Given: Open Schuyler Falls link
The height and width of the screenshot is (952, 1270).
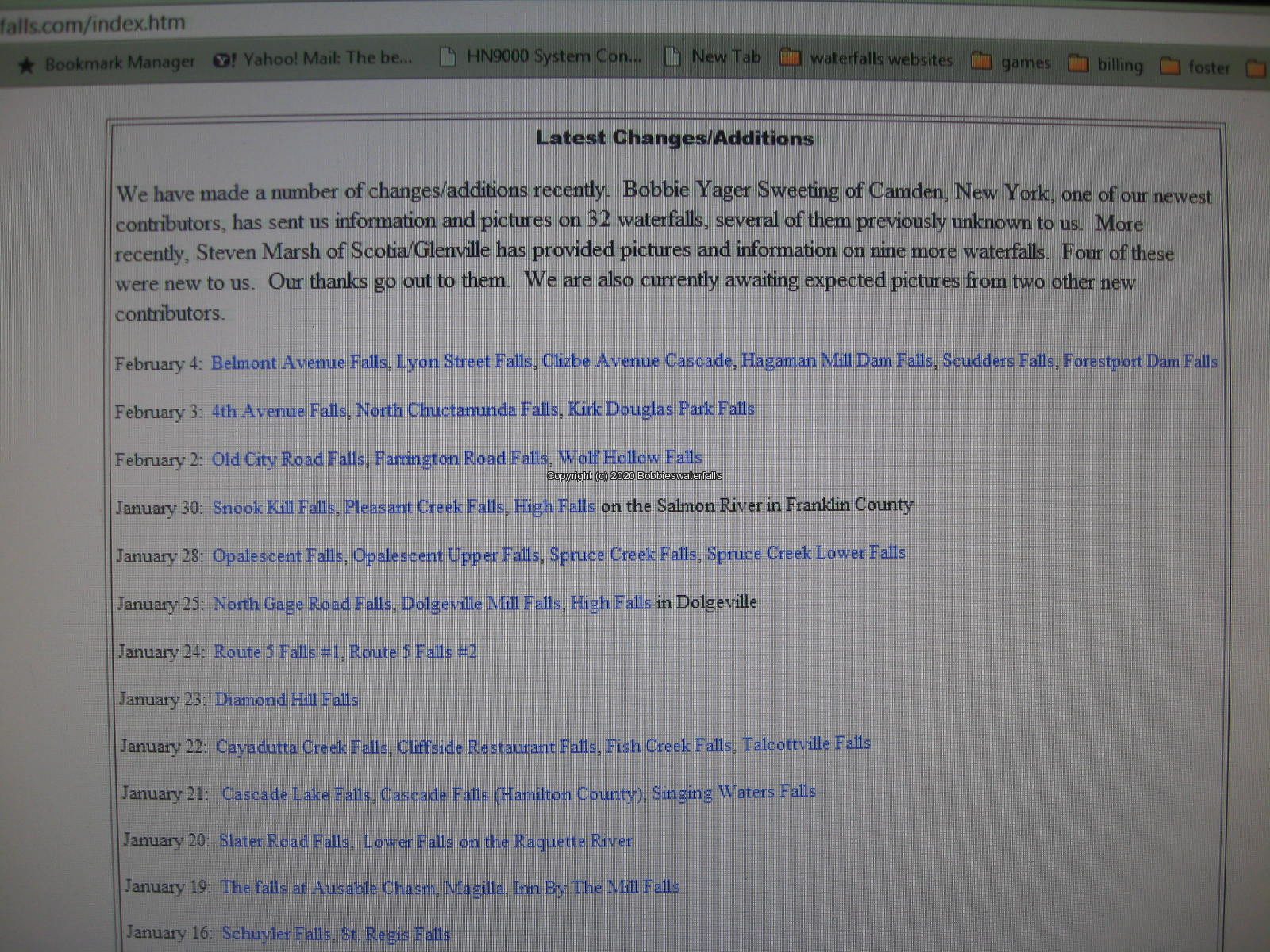Looking at the screenshot, I should [x=276, y=933].
